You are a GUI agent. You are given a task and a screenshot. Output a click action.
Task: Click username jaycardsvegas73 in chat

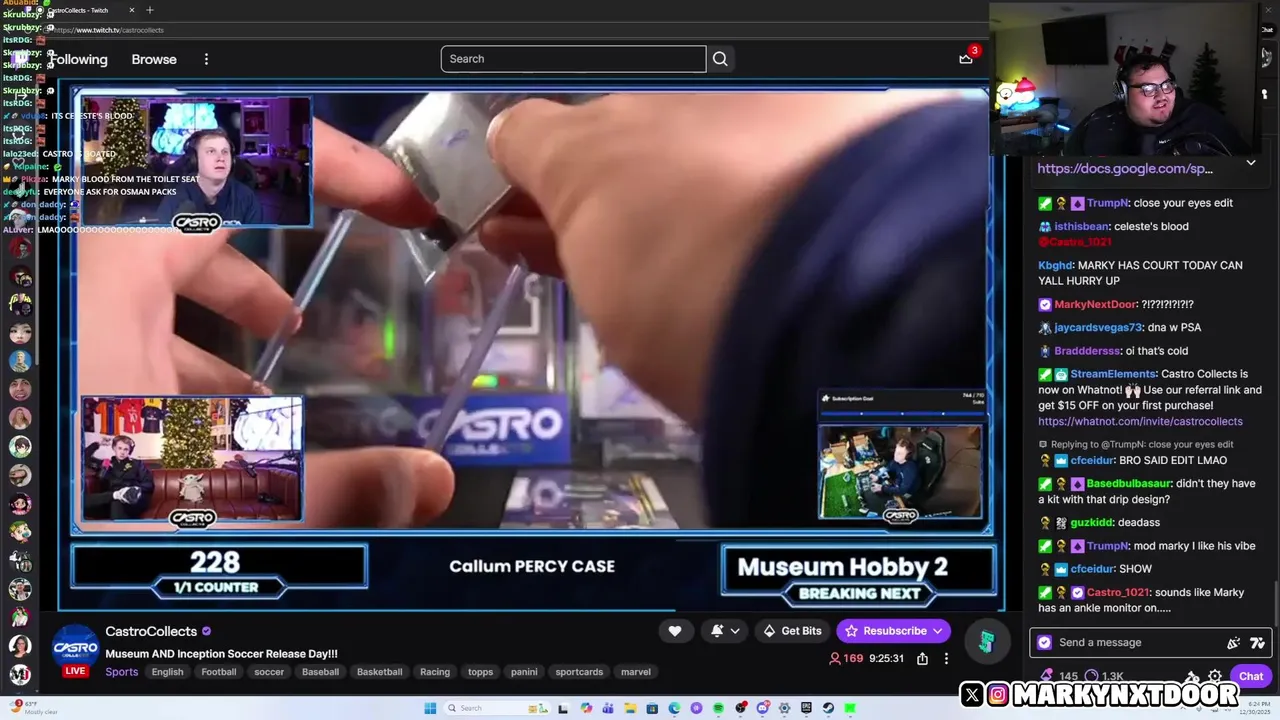[x=1098, y=327]
